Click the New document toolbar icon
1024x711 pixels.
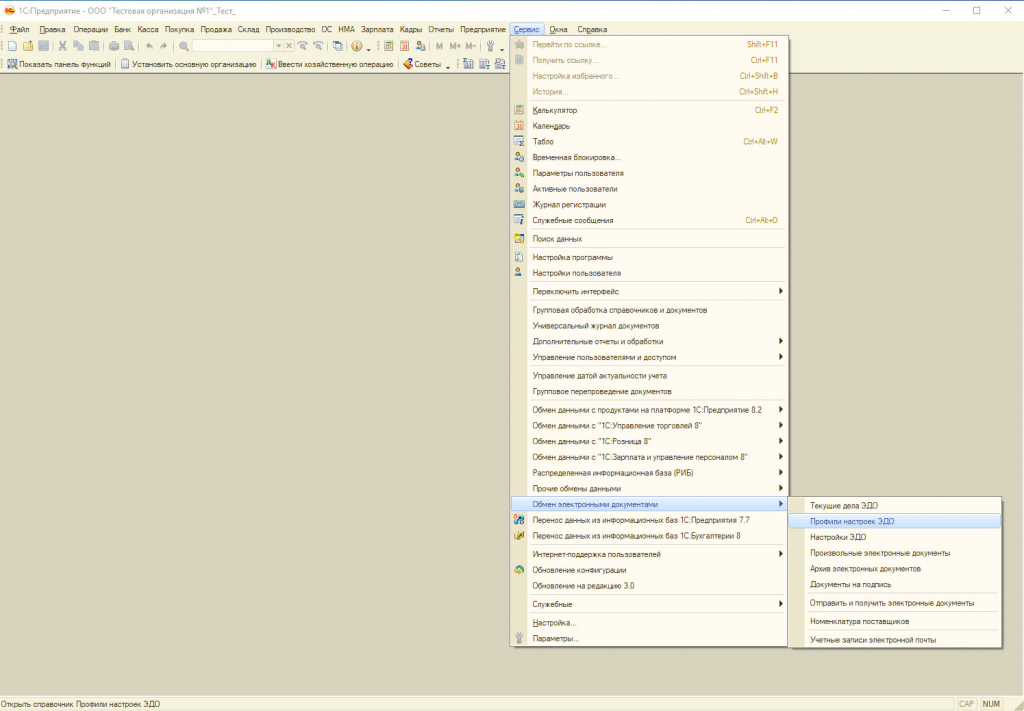[12, 46]
